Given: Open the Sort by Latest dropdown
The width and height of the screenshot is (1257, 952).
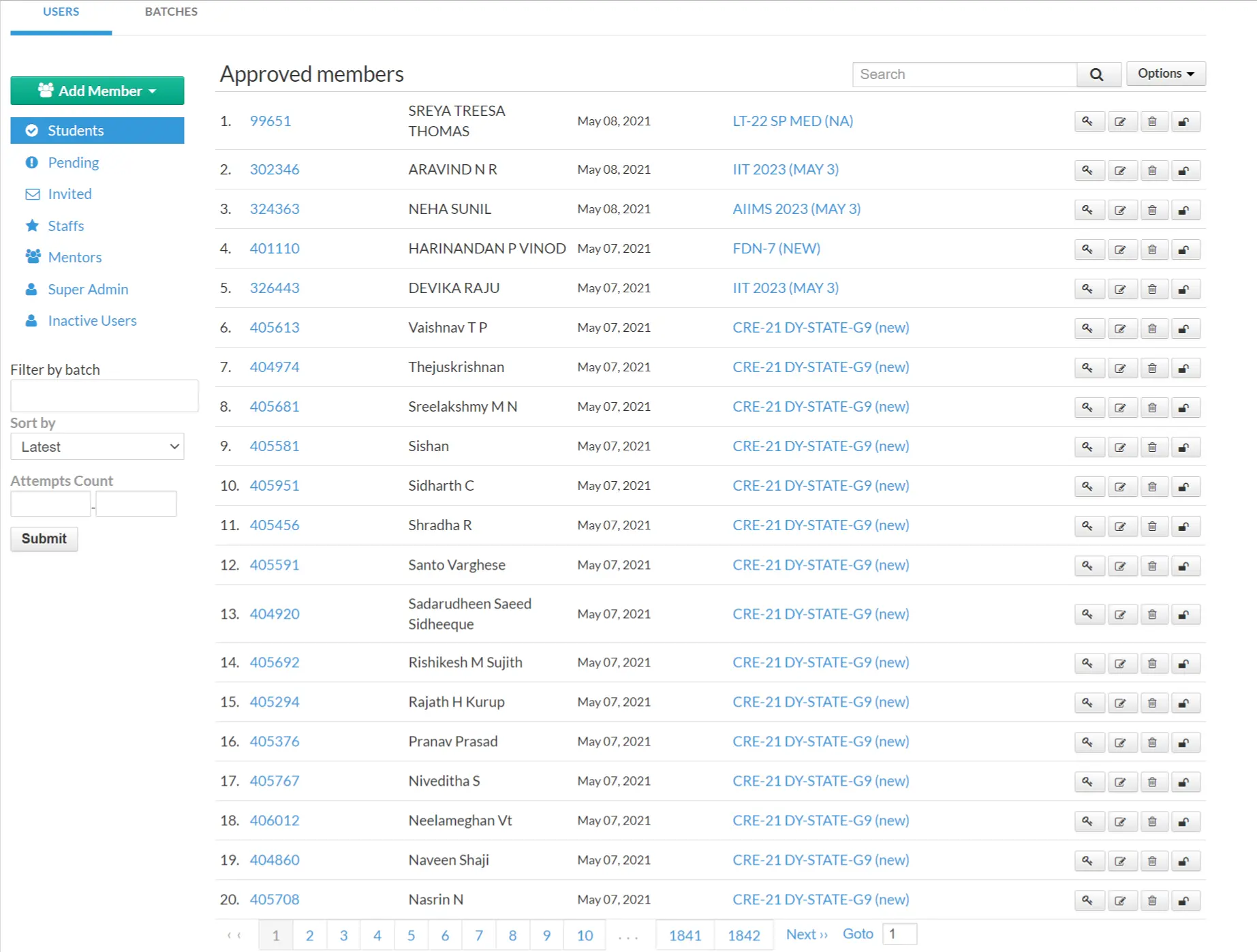Looking at the screenshot, I should coord(97,447).
